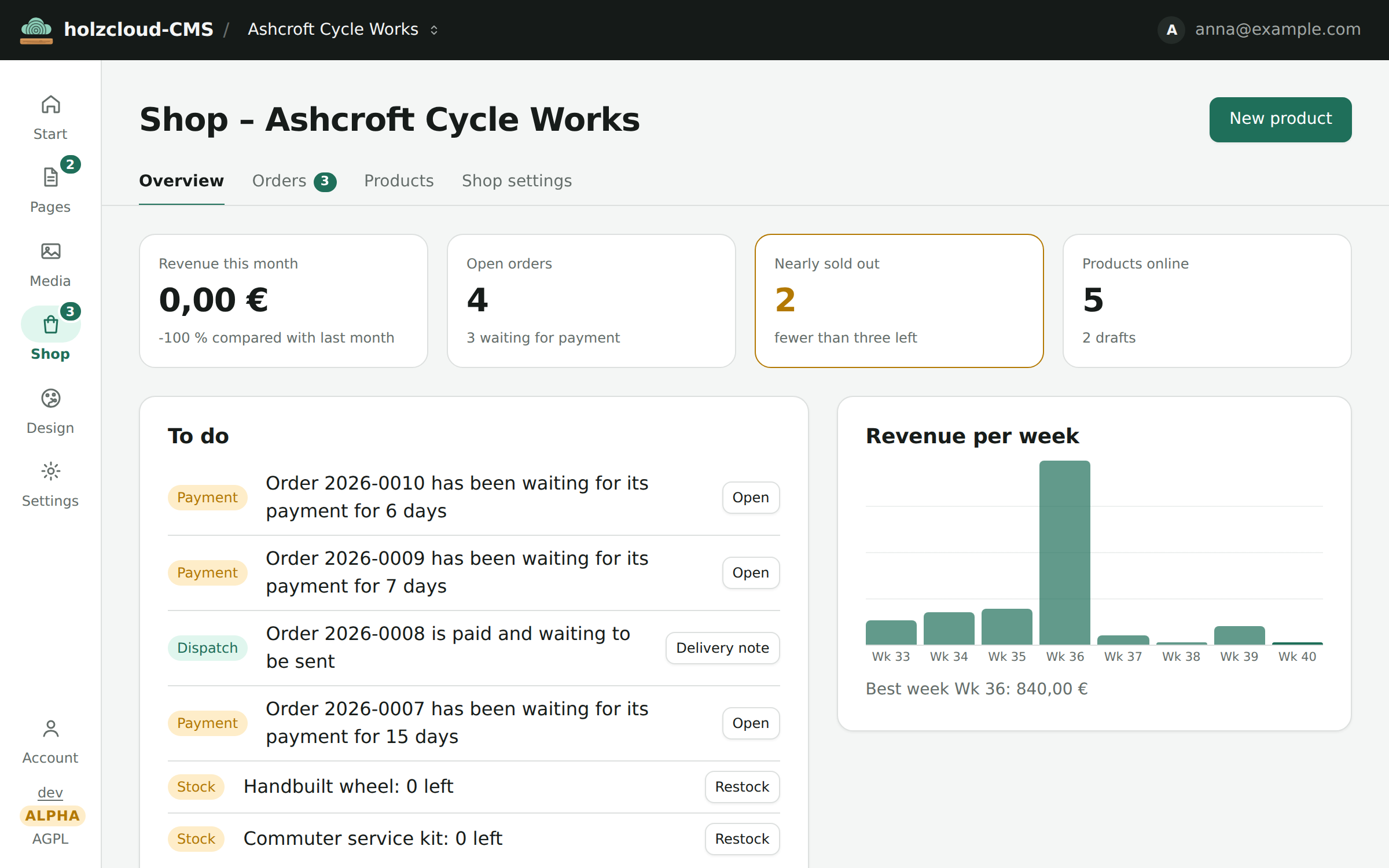Open the Design palette icon
This screenshot has height=868, width=1389.
pos(50,399)
